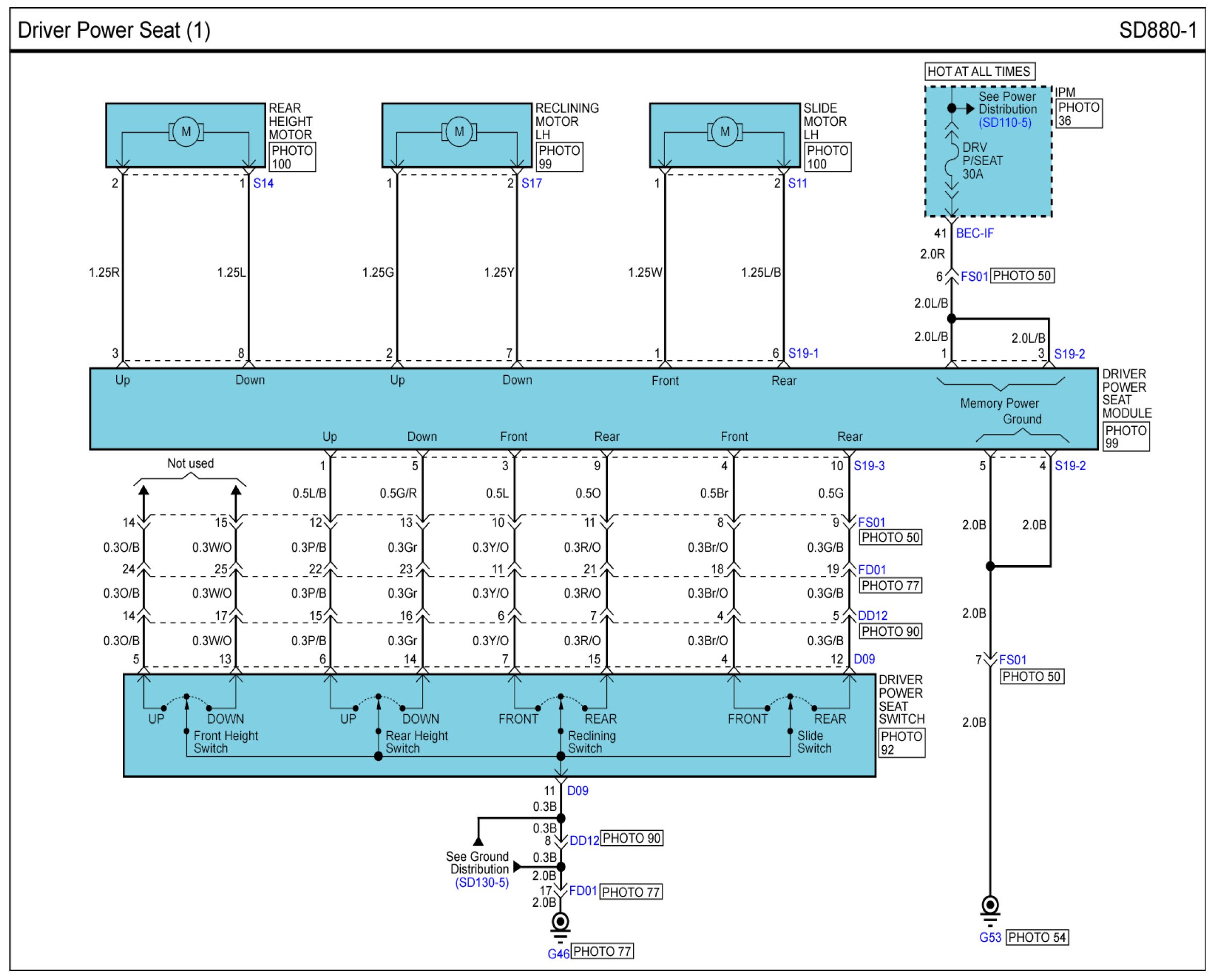Select the DD12 reference beside pin 8

pyautogui.click(x=584, y=841)
